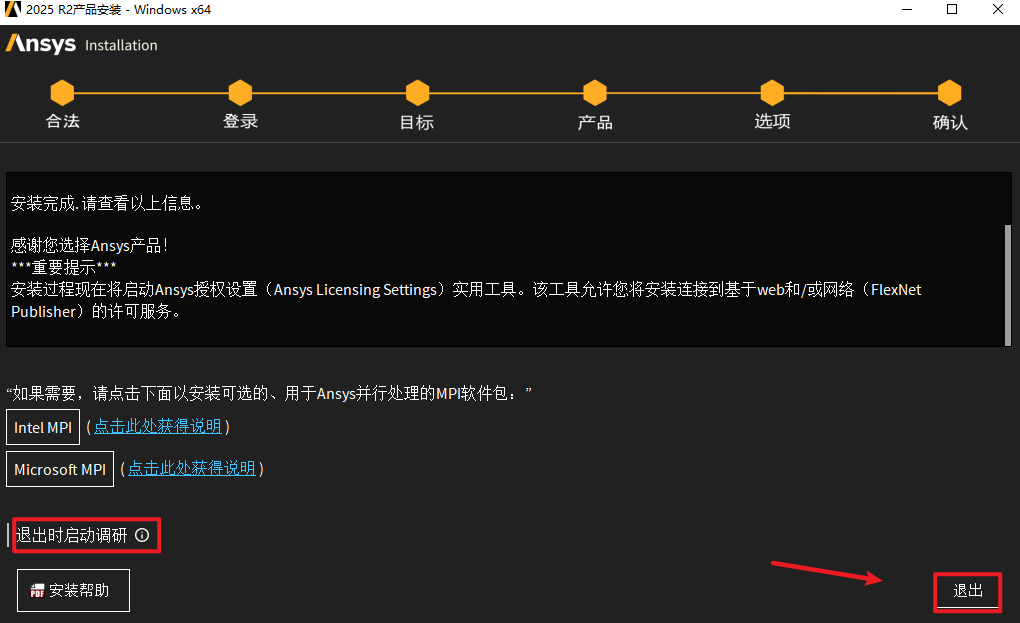This screenshot has height=623, width=1020.
Task: Click the 登录 step hexagon icon
Action: [240, 93]
